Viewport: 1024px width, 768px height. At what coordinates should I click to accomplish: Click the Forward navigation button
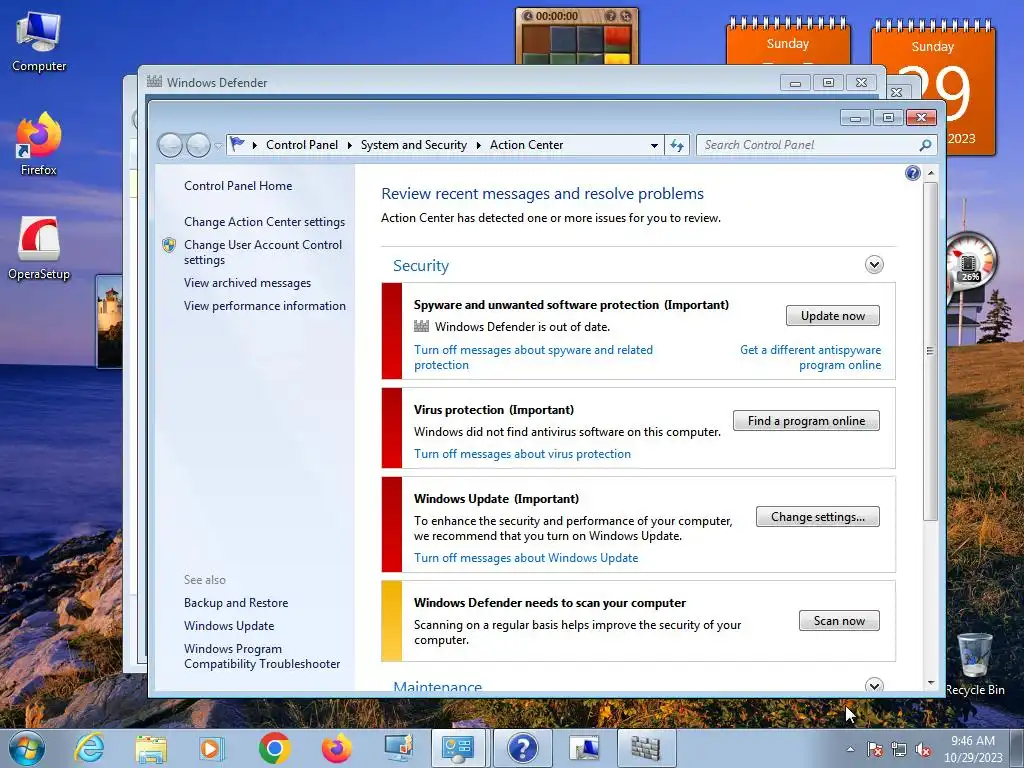199,145
